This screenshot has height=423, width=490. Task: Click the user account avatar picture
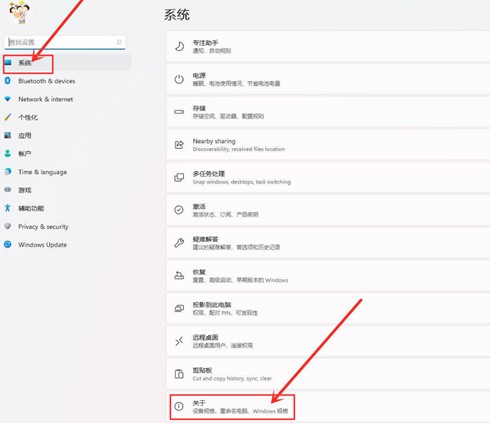(19, 12)
